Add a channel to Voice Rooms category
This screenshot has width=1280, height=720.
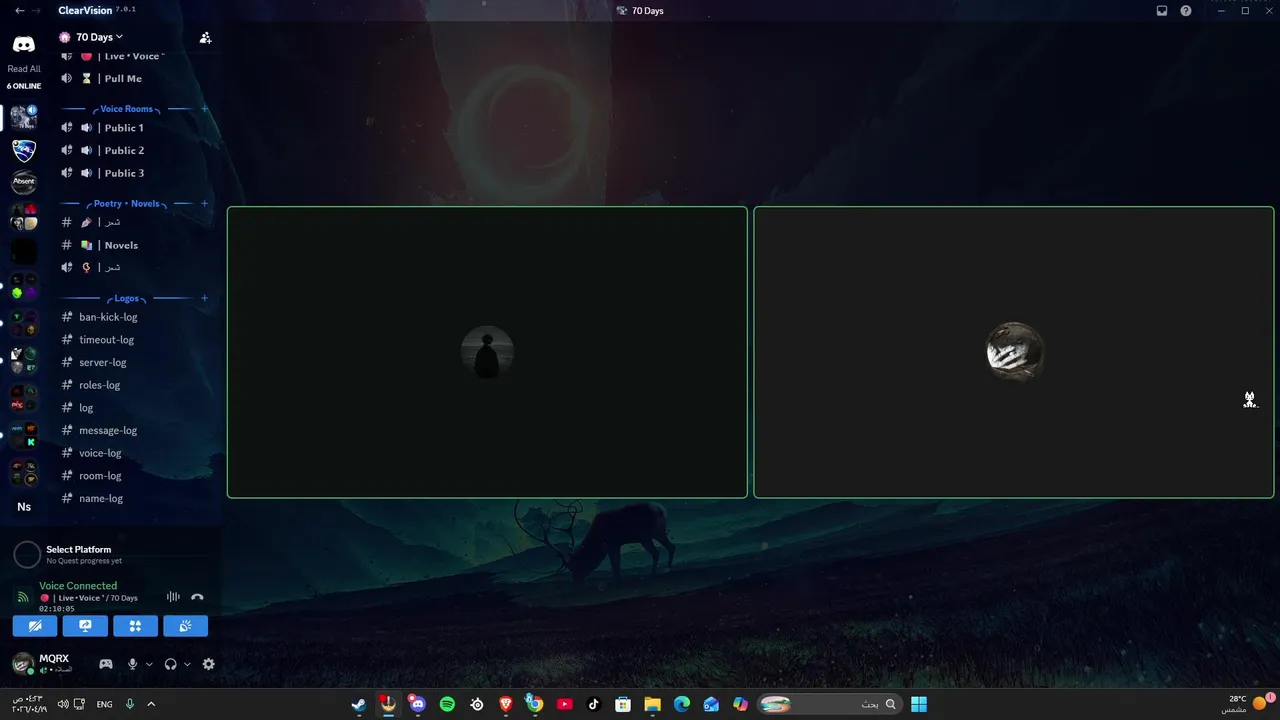coord(205,108)
